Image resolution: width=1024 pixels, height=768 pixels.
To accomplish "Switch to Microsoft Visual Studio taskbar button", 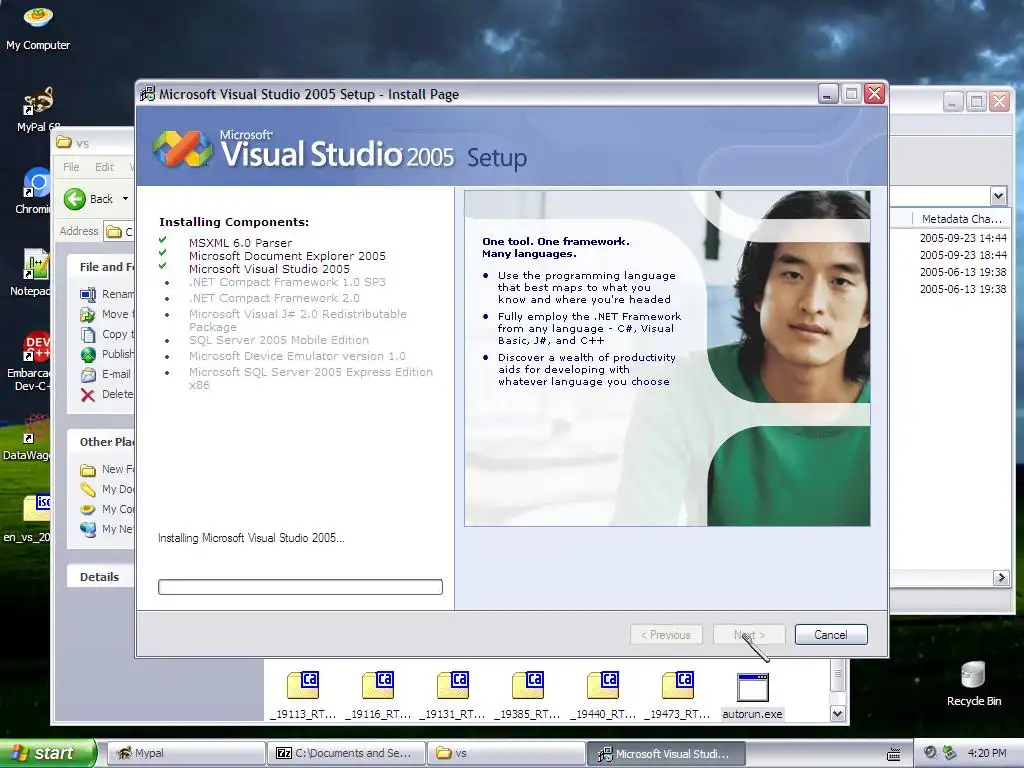I will (665, 753).
